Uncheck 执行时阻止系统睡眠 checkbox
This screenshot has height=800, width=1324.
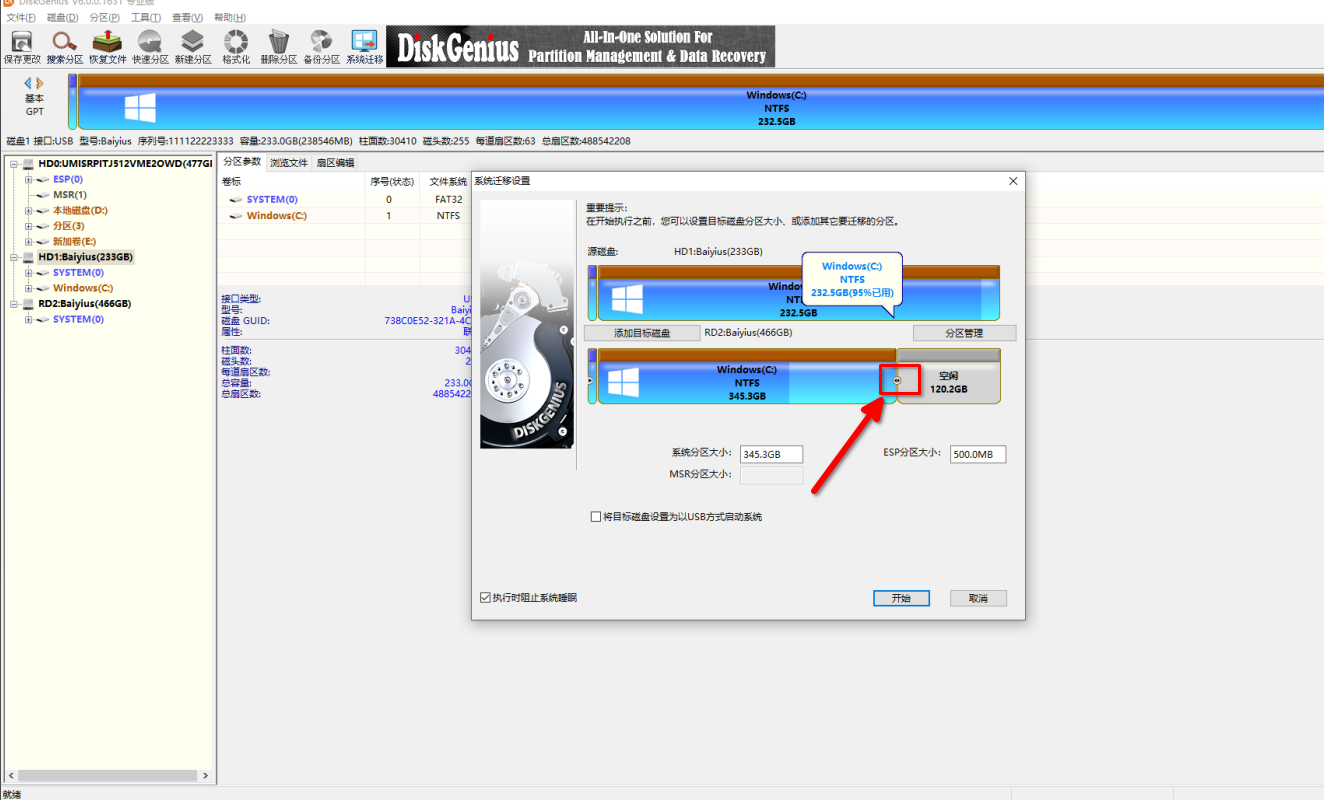pos(486,598)
